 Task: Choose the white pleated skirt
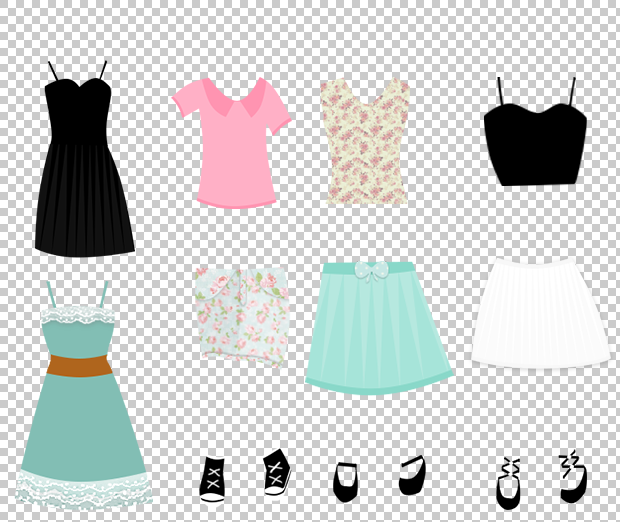tap(540, 312)
